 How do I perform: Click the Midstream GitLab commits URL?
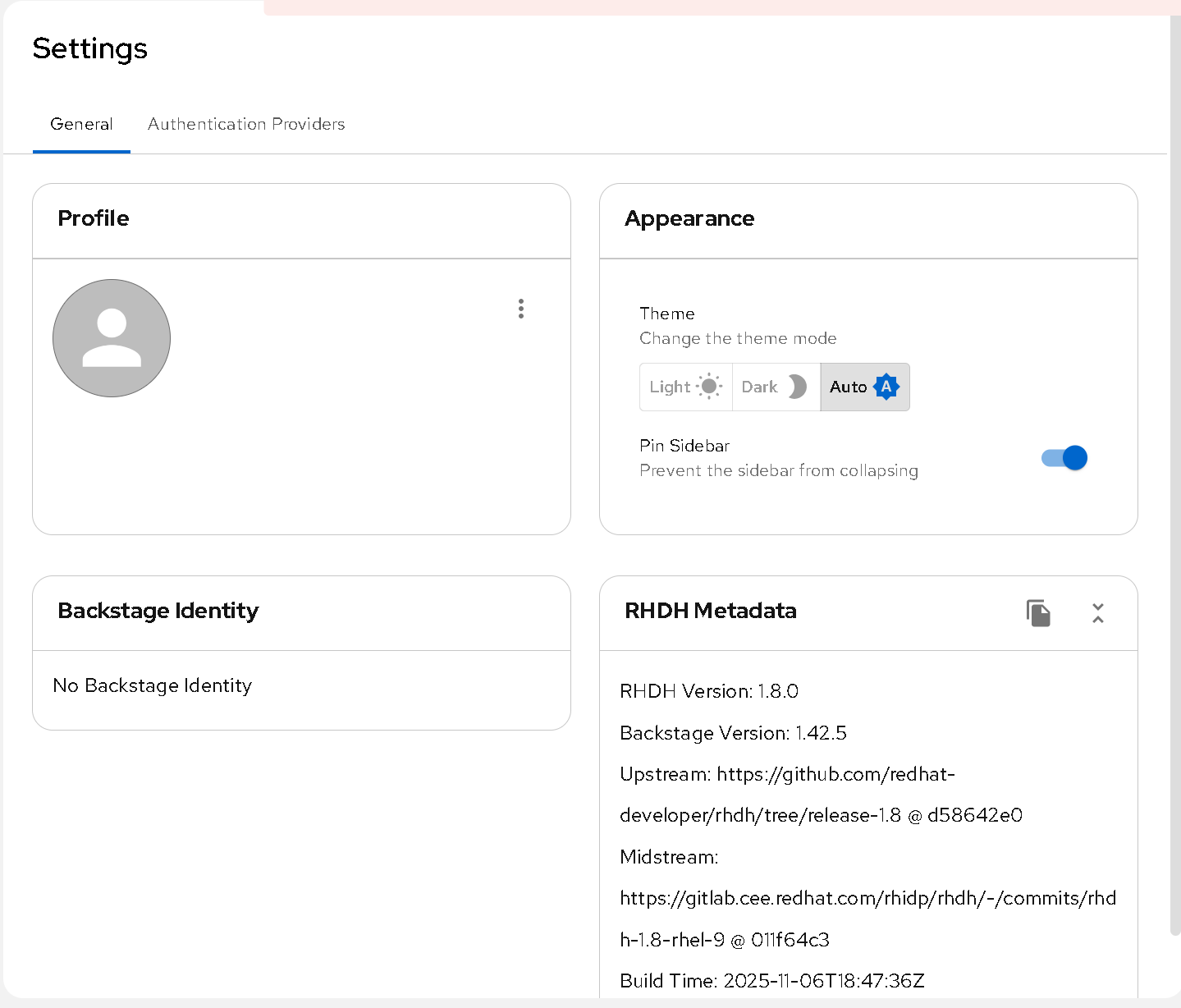(867, 899)
